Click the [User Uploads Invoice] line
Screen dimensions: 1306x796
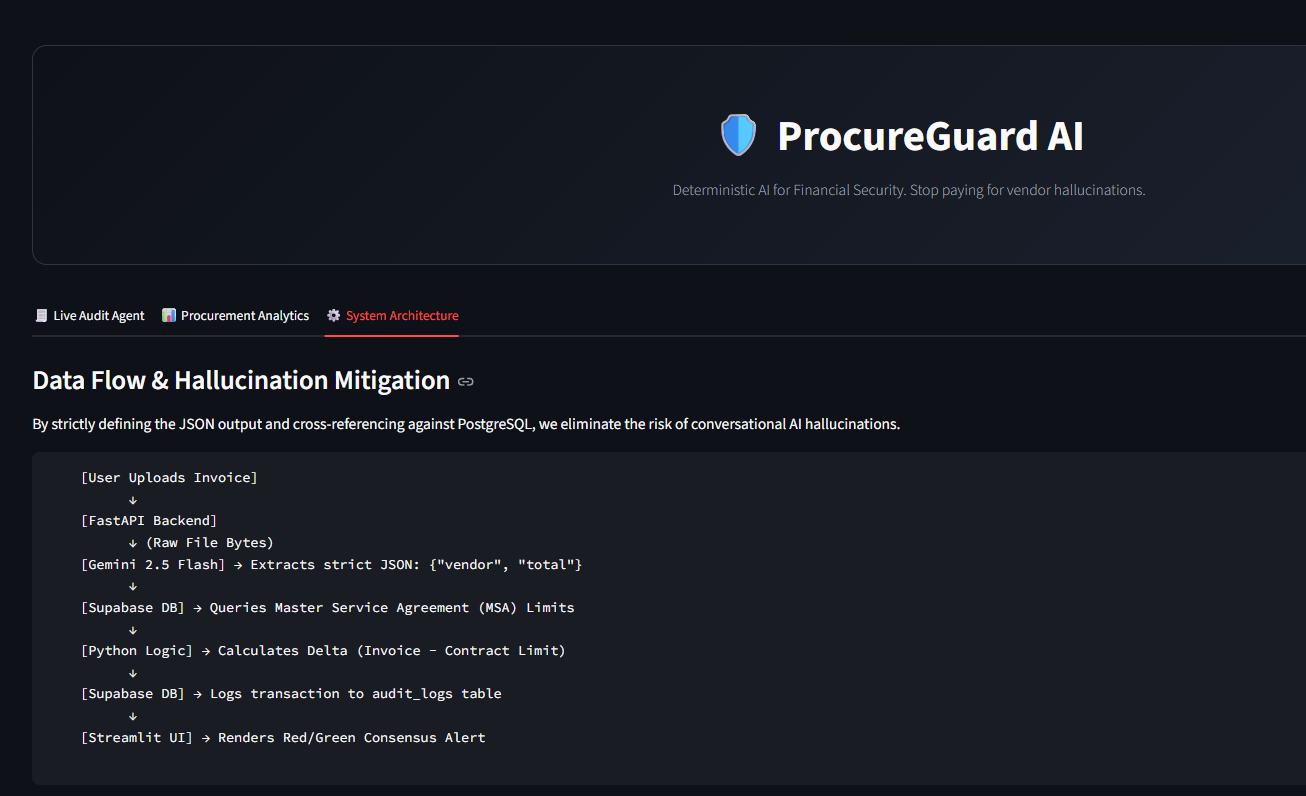[169, 478]
